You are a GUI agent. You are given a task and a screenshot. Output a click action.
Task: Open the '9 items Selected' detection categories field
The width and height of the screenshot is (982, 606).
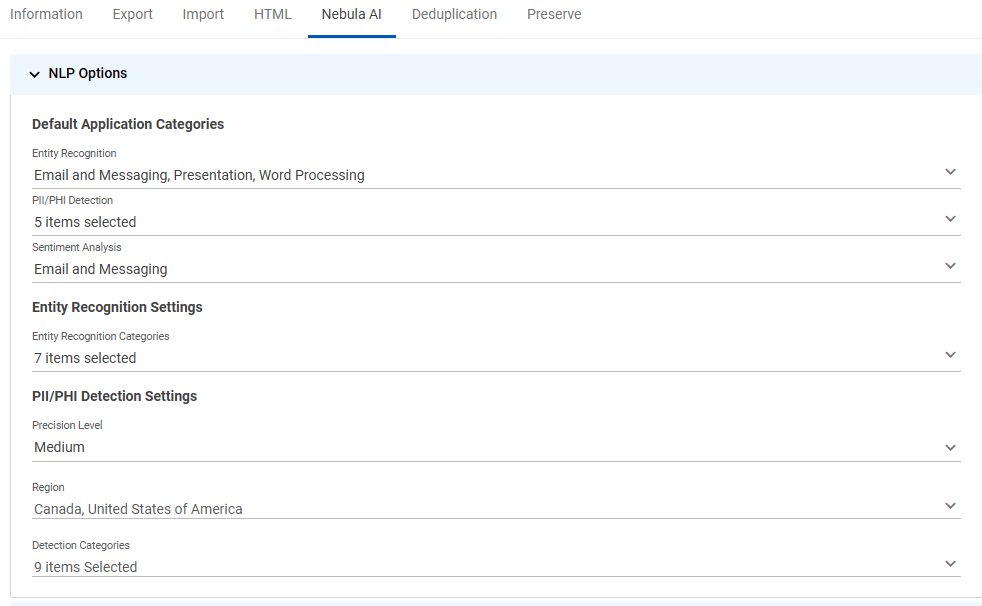coord(496,567)
